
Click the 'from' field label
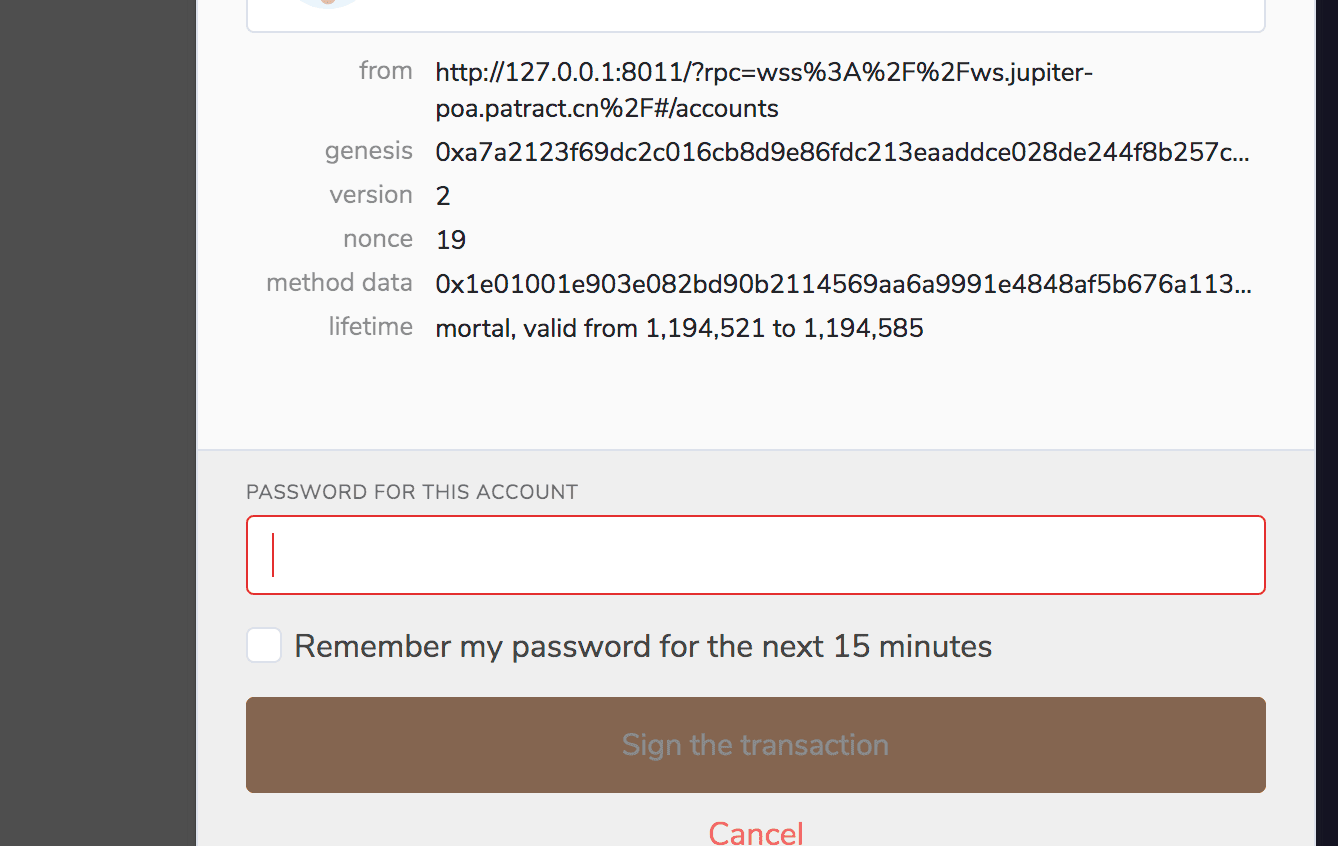(x=385, y=71)
